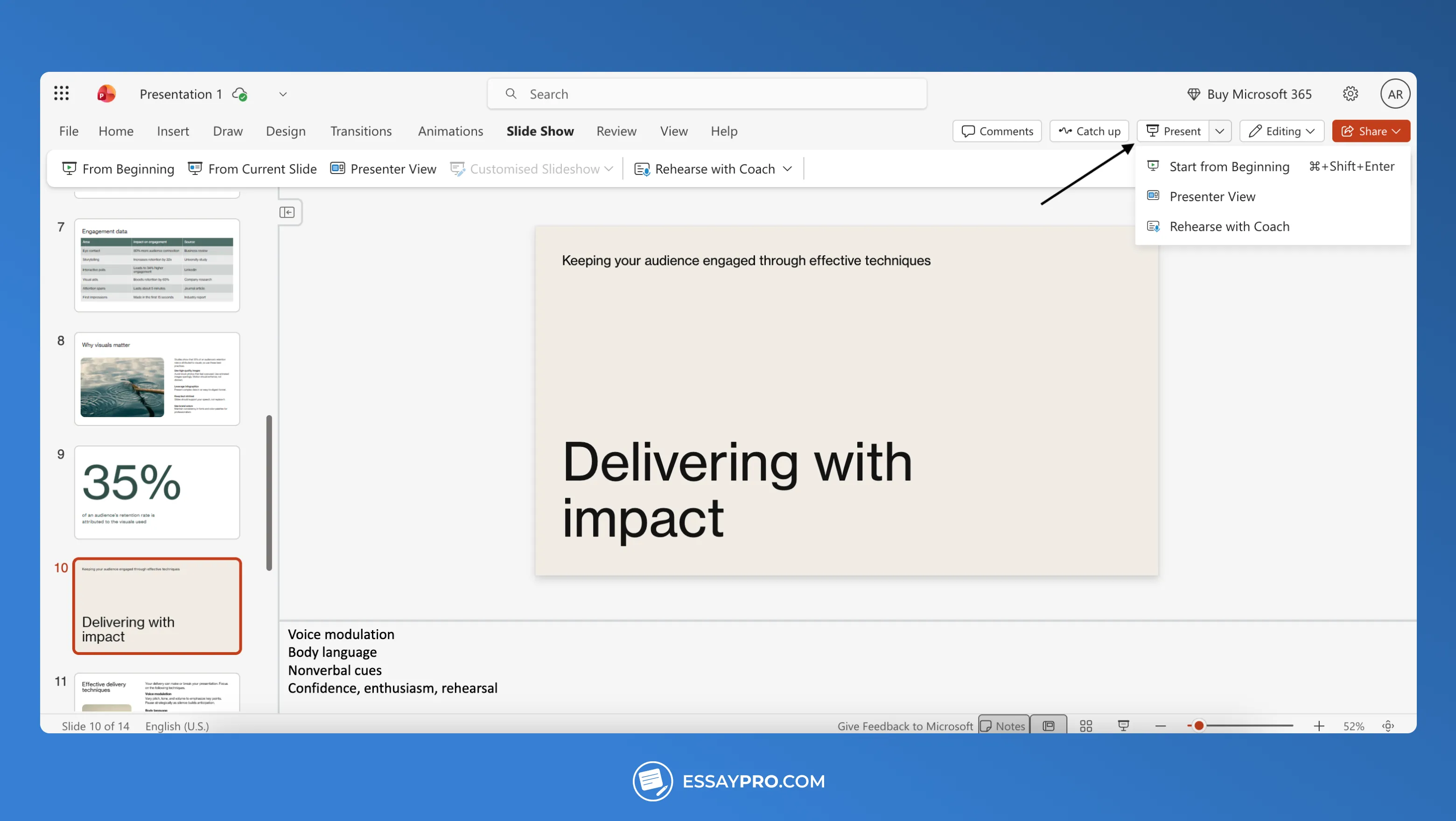Click the settings gear icon
The height and width of the screenshot is (821, 1456).
[x=1351, y=94]
